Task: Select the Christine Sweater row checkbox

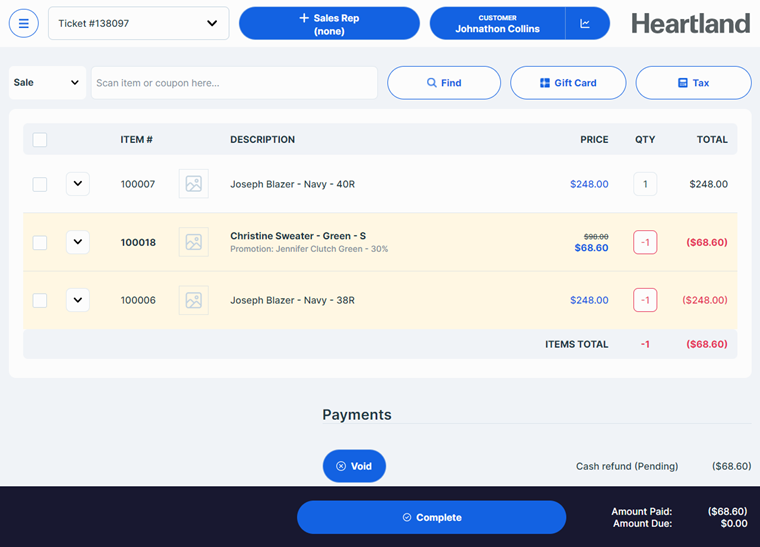Action: pos(40,242)
